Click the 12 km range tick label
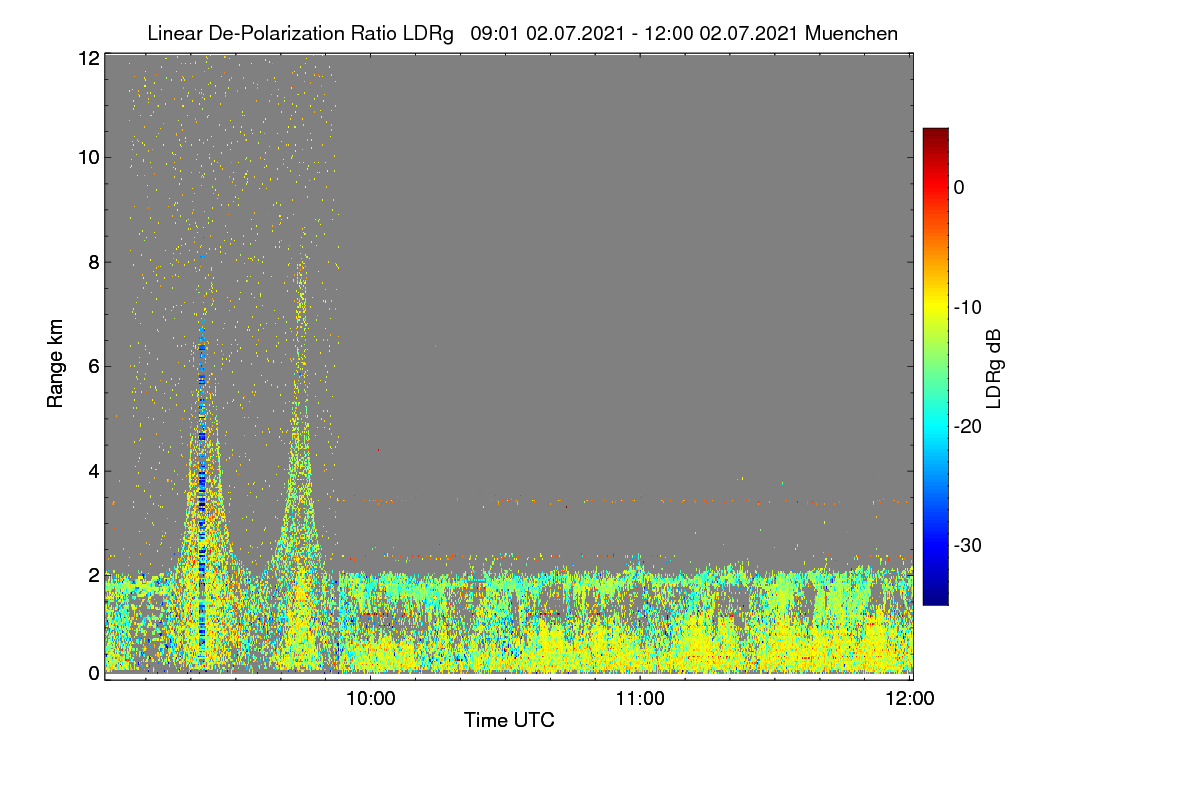 click(88, 58)
